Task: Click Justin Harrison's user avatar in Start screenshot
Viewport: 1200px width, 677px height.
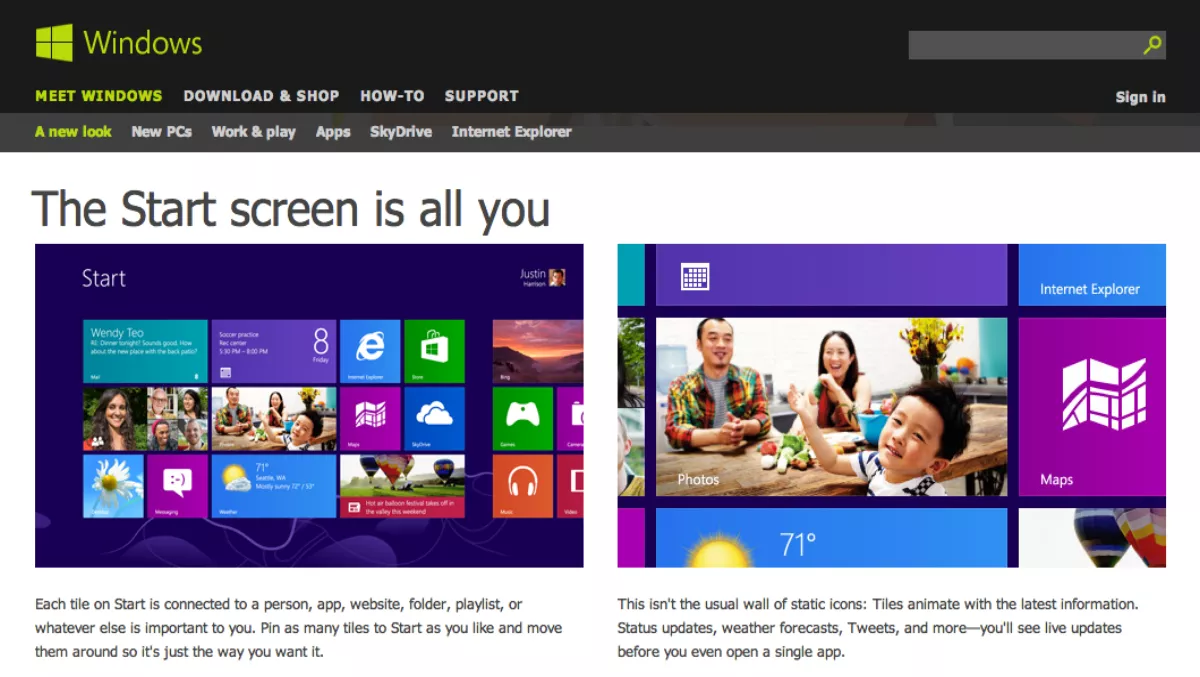Action: coord(557,277)
